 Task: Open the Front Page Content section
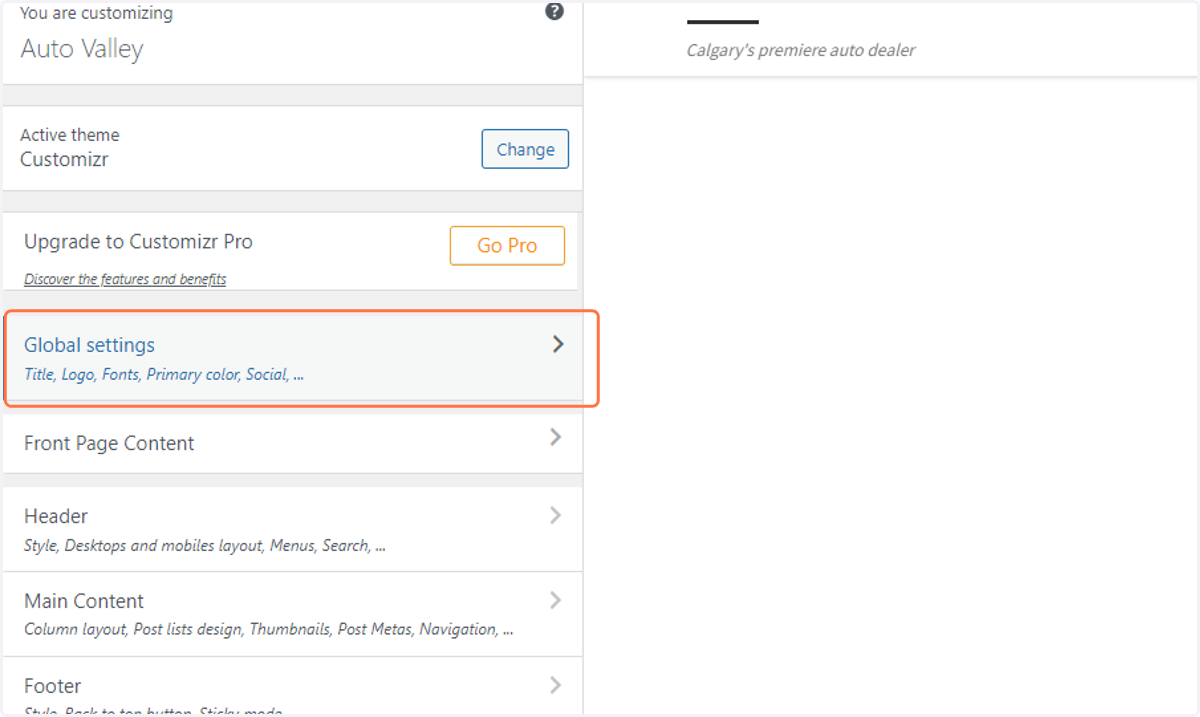(292, 443)
